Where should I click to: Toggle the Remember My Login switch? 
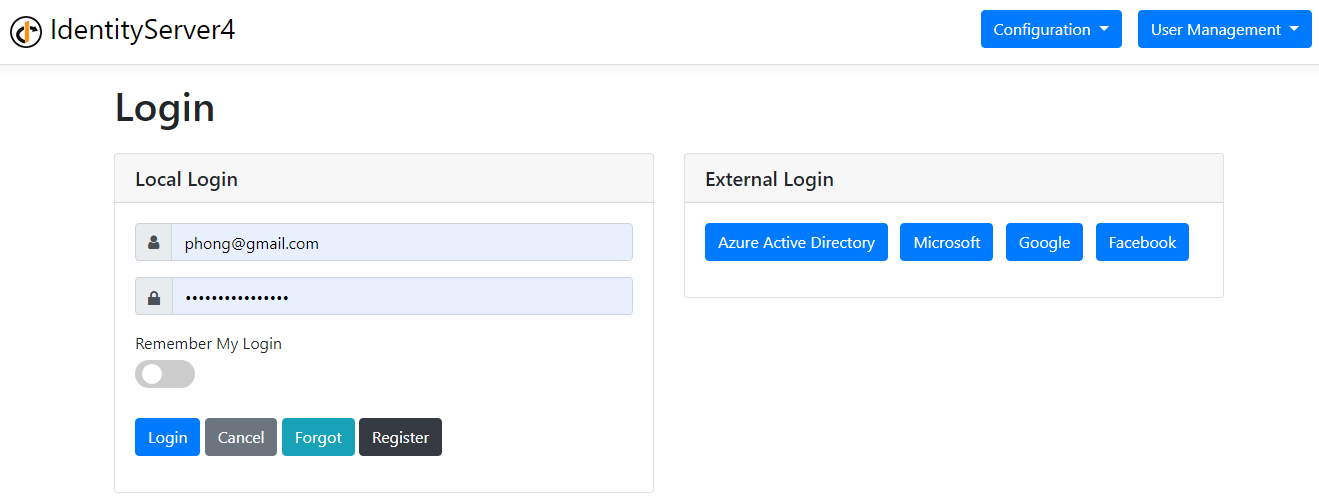pyautogui.click(x=165, y=374)
